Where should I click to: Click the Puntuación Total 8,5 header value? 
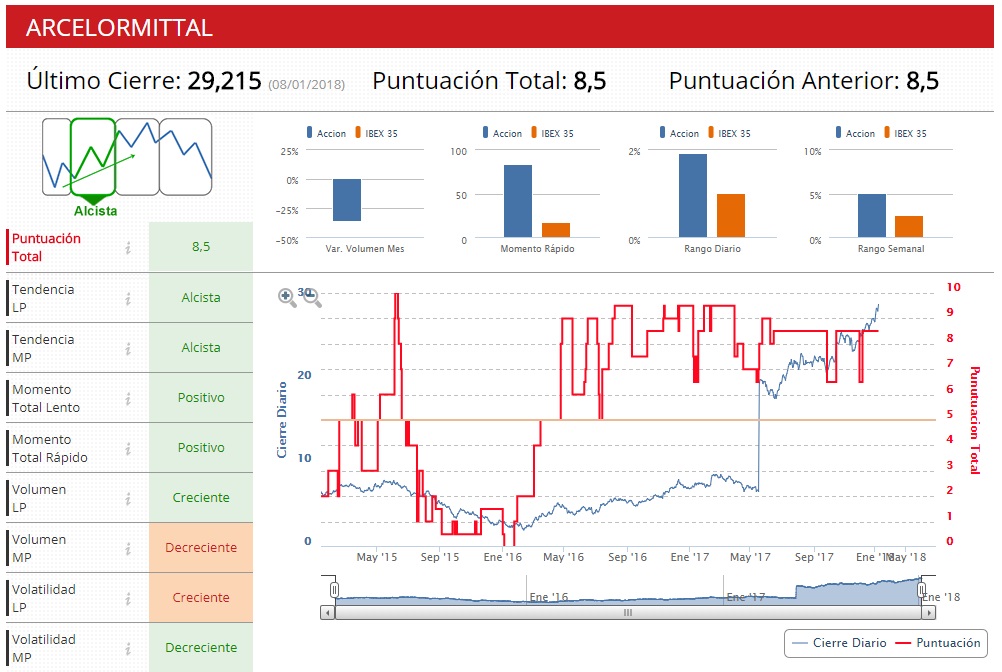pyautogui.click(x=589, y=81)
